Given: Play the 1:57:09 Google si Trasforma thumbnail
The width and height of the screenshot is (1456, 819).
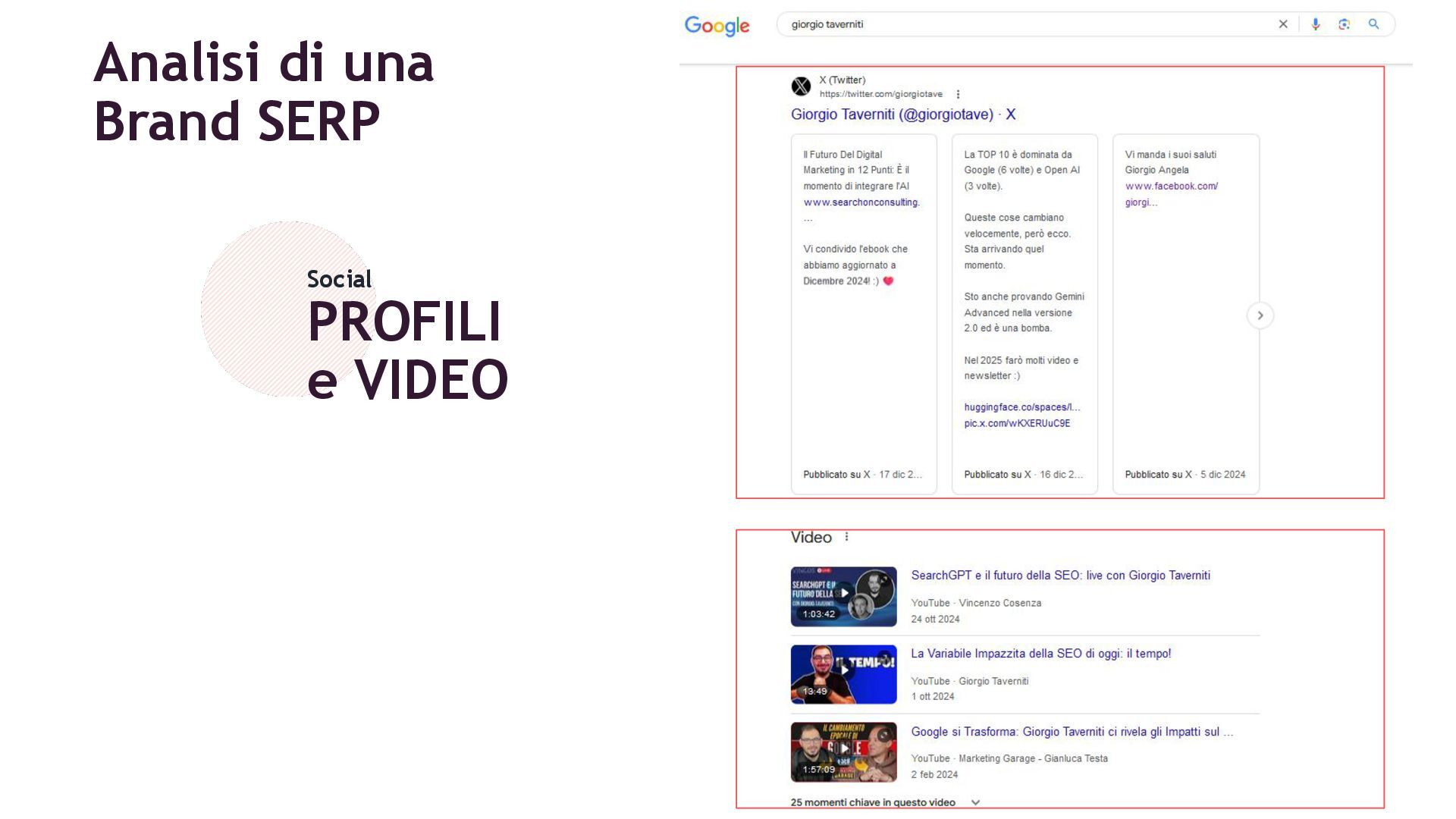Looking at the screenshot, I should [843, 752].
